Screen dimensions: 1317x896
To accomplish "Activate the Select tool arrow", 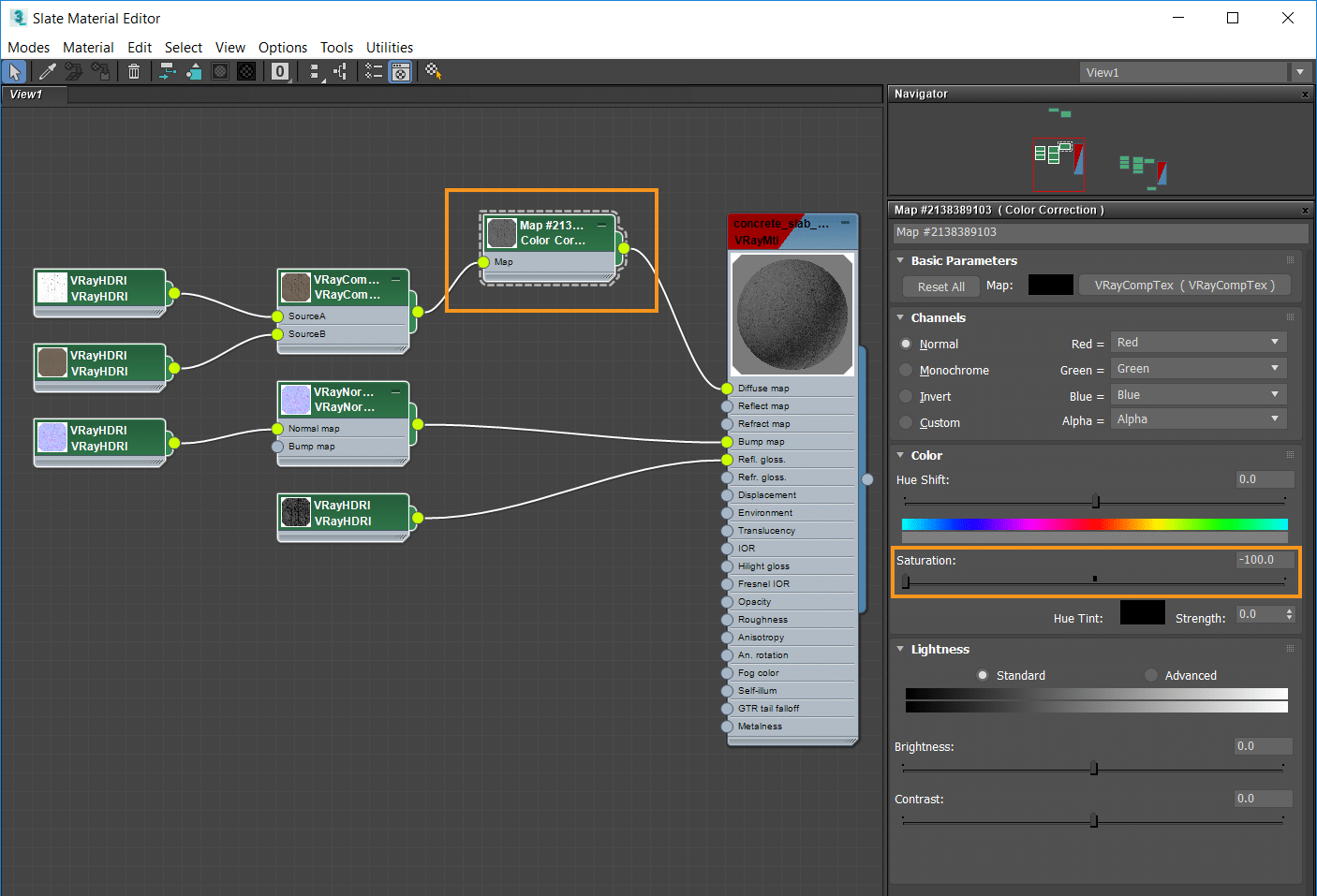I will [x=15, y=72].
